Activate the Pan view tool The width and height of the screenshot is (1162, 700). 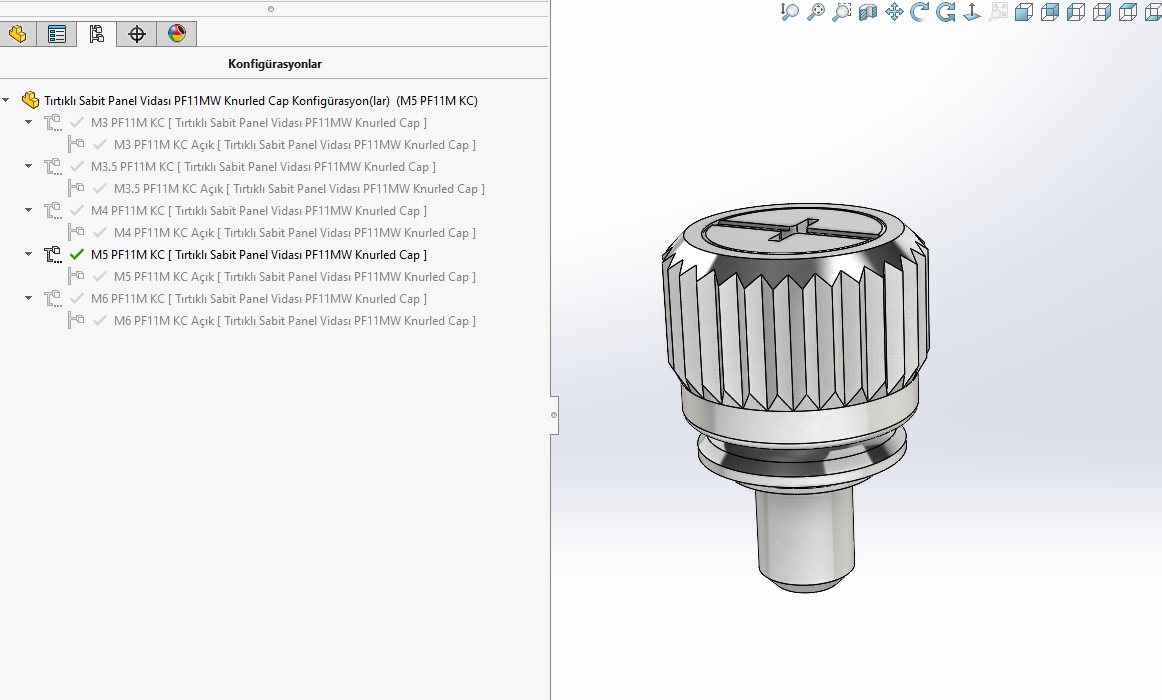pos(894,12)
